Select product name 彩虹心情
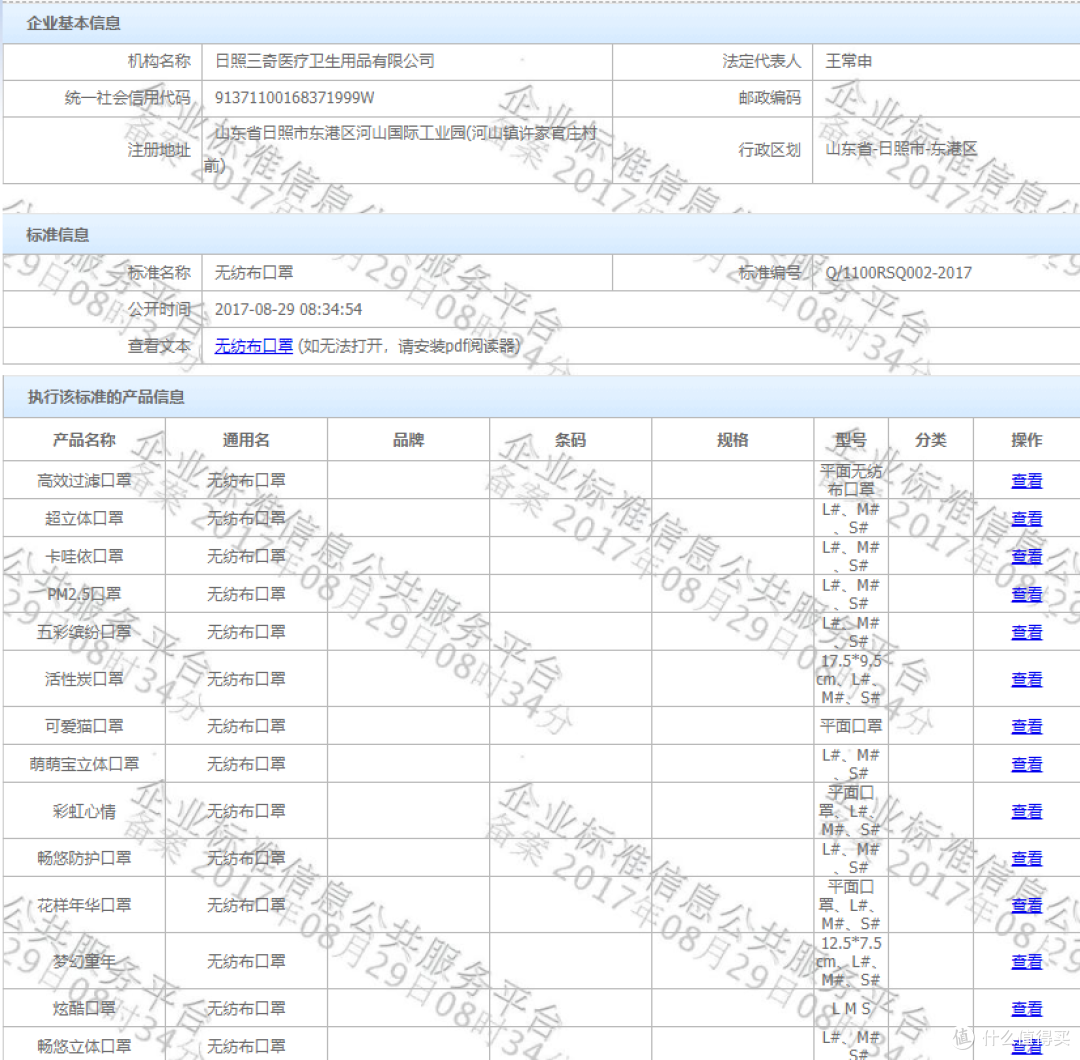The image size is (1080, 1060). (84, 811)
